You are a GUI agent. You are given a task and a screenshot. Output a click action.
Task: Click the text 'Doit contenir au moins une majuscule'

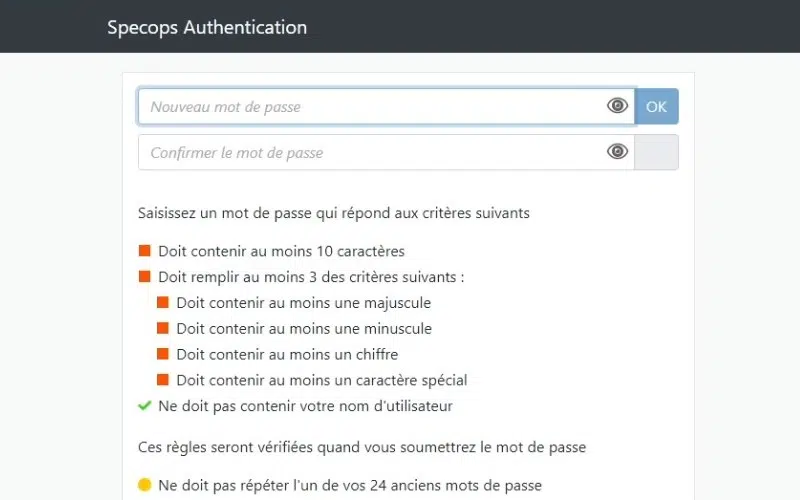point(303,302)
